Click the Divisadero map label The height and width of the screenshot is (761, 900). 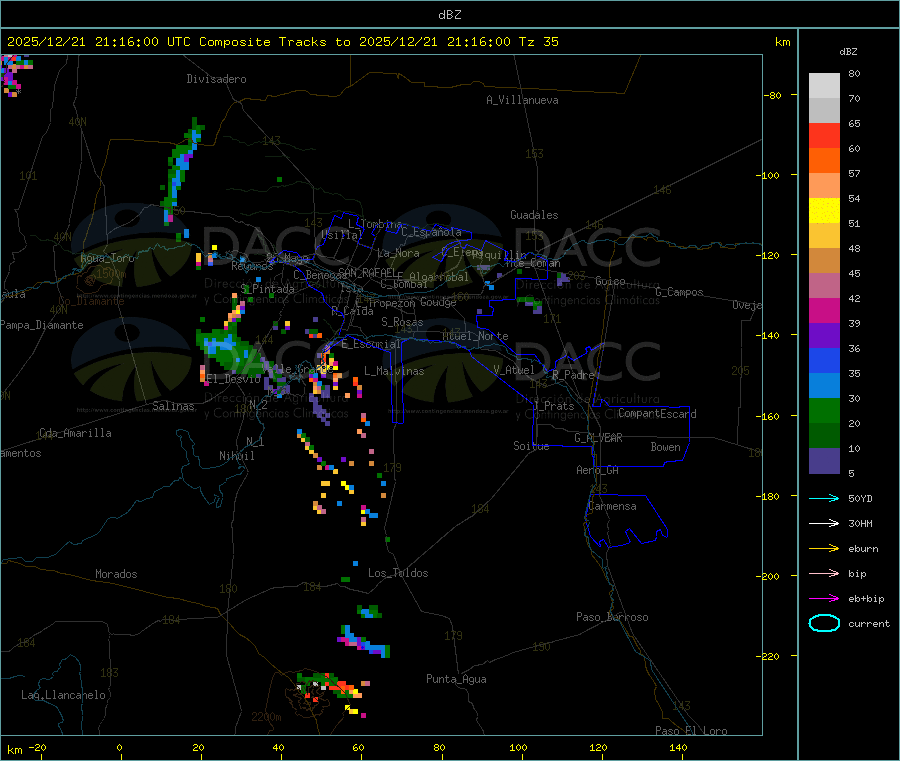216,79
